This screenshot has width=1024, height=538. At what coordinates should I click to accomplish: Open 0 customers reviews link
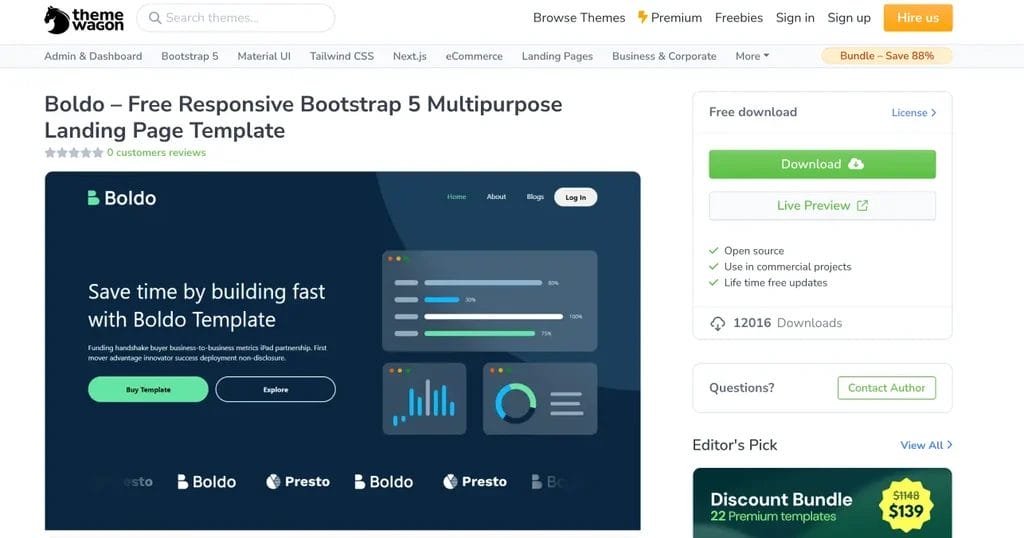click(156, 153)
